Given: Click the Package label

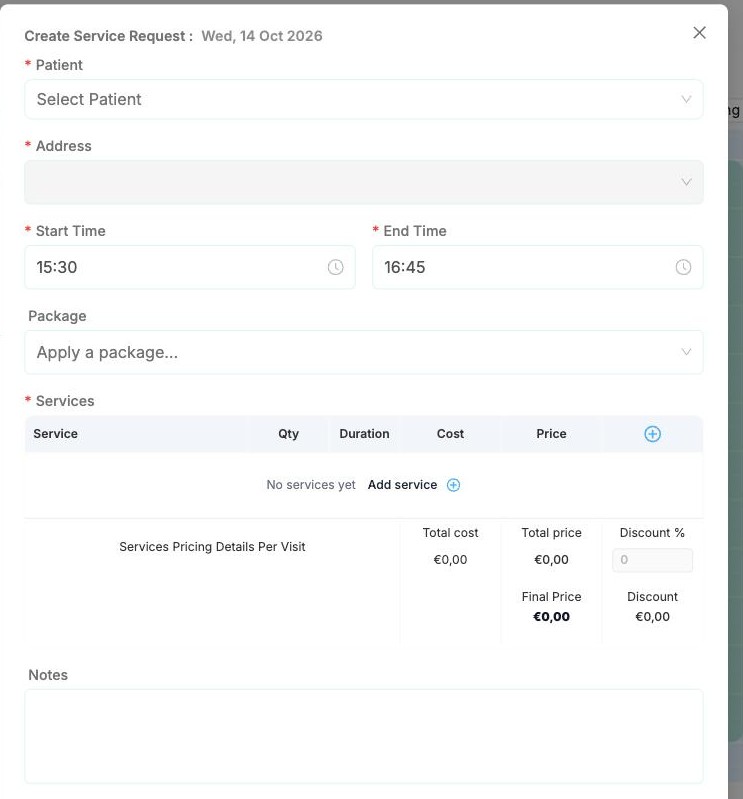Looking at the screenshot, I should click(57, 316).
